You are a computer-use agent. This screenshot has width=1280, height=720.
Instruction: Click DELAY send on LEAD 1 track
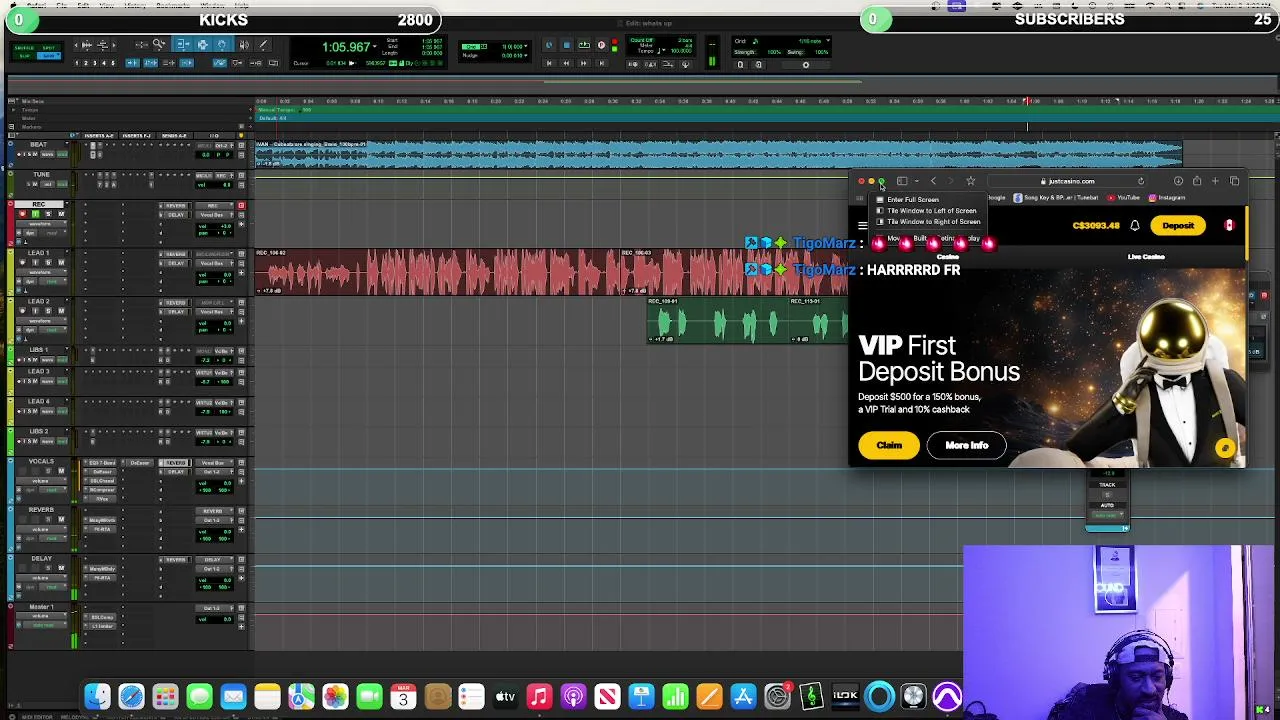[x=175, y=263]
